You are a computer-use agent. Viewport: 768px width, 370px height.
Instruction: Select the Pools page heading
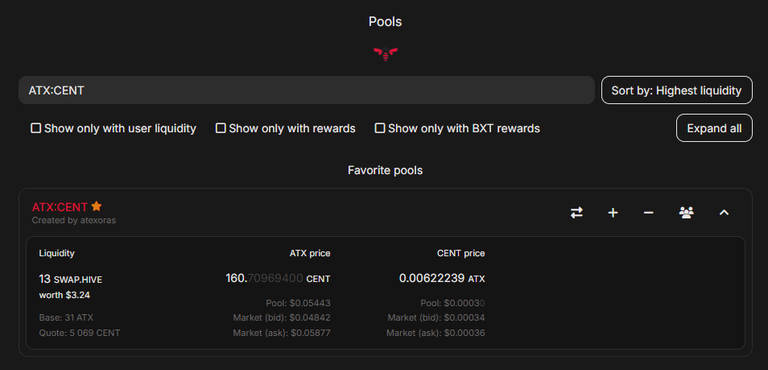click(x=385, y=22)
